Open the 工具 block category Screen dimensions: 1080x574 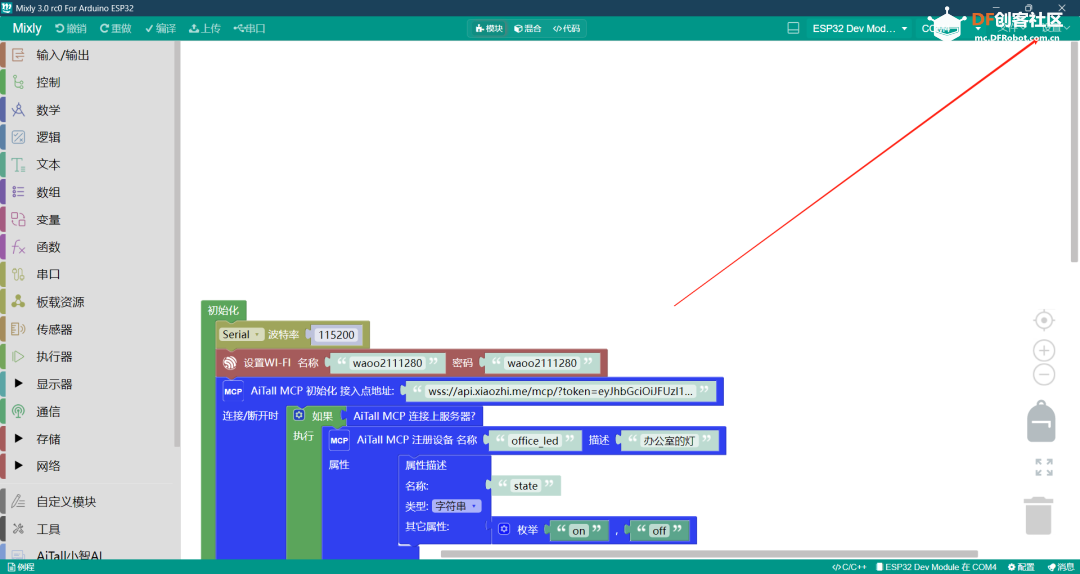click(90, 529)
